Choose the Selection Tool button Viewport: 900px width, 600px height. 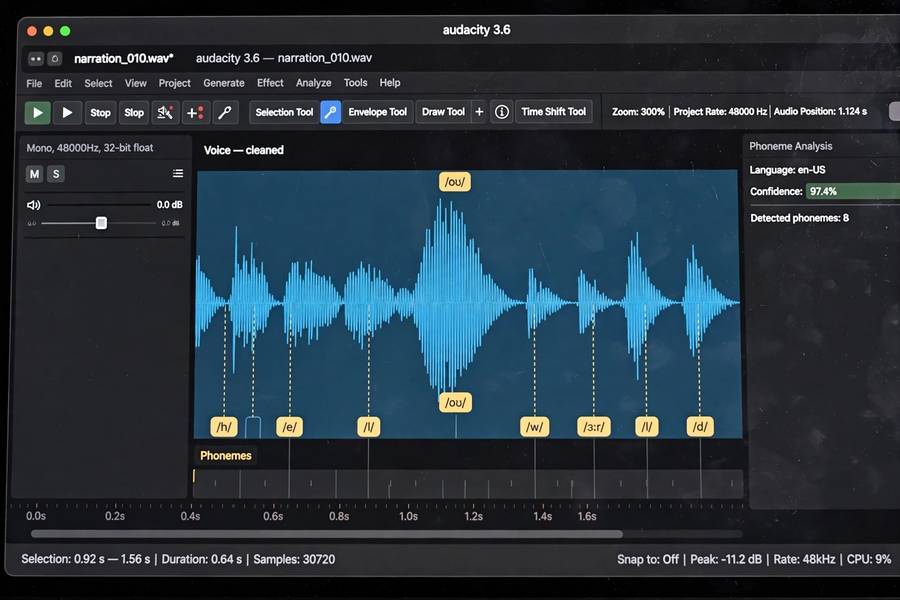pyautogui.click(x=284, y=112)
